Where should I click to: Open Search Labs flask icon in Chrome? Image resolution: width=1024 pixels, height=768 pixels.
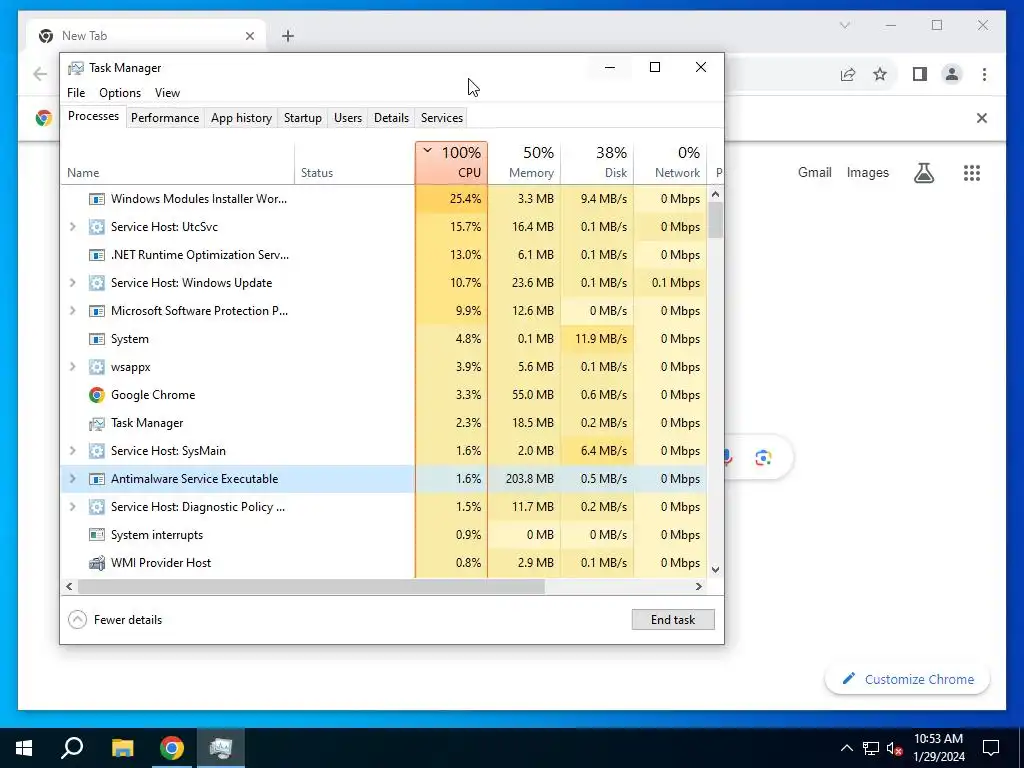[x=923, y=172]
